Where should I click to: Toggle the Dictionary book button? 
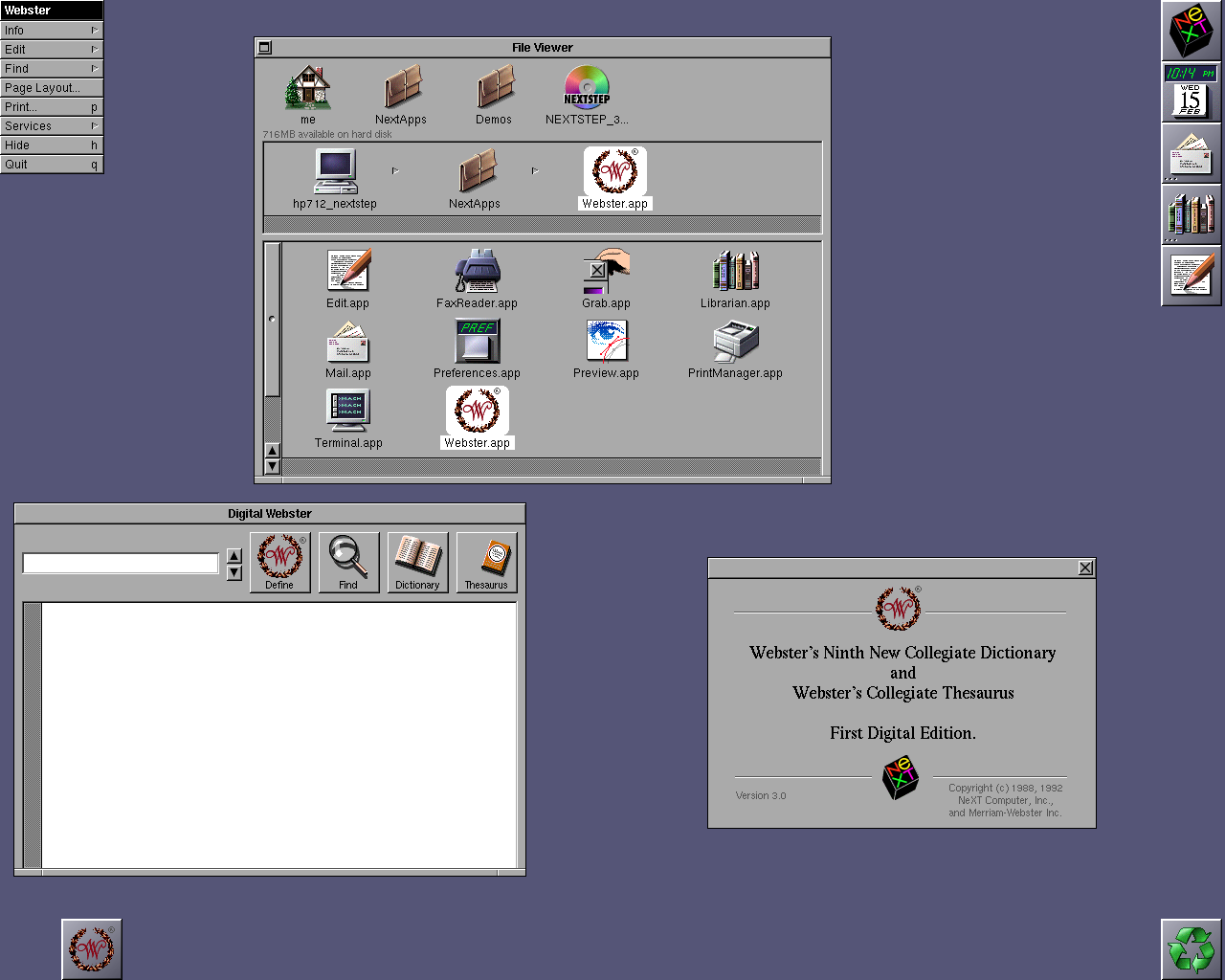(418, 563)
